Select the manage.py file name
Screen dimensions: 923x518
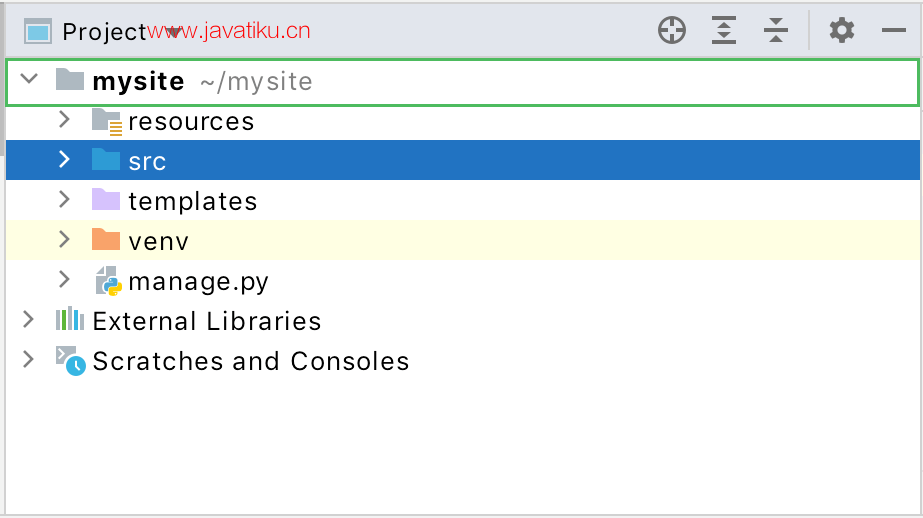click(x=198, y=281)
